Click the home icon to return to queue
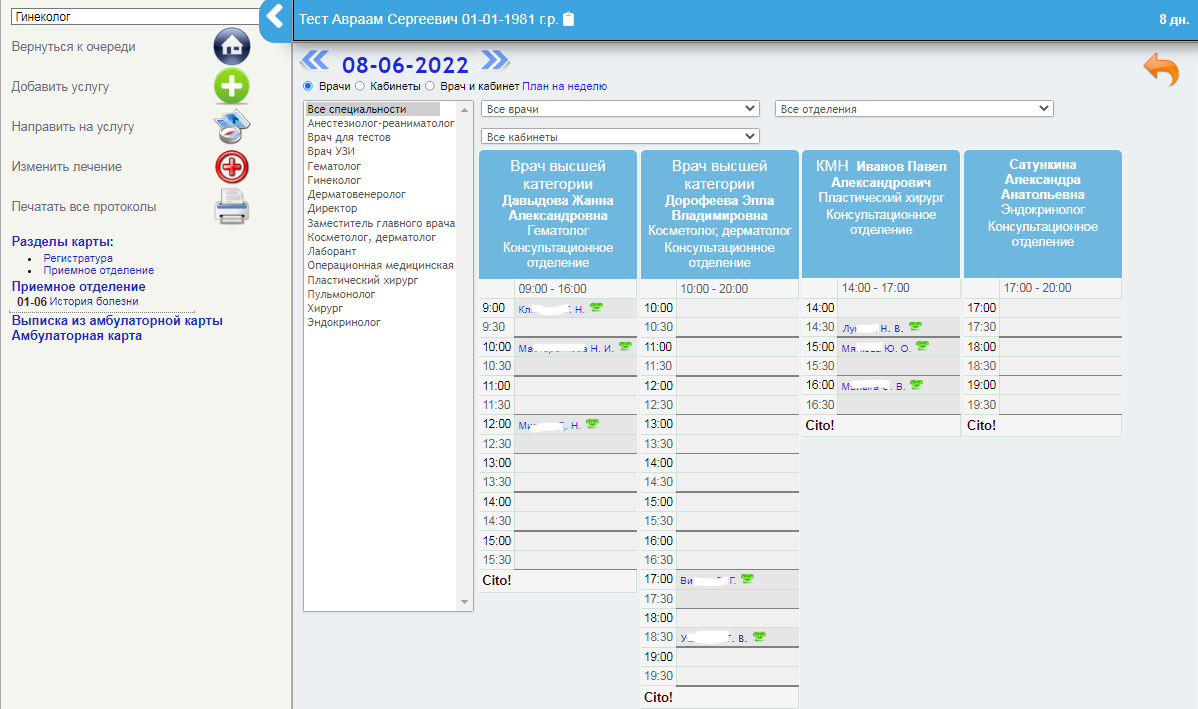Image resolution: width=1198 pixels, height=709 pixels. [231, 46]
